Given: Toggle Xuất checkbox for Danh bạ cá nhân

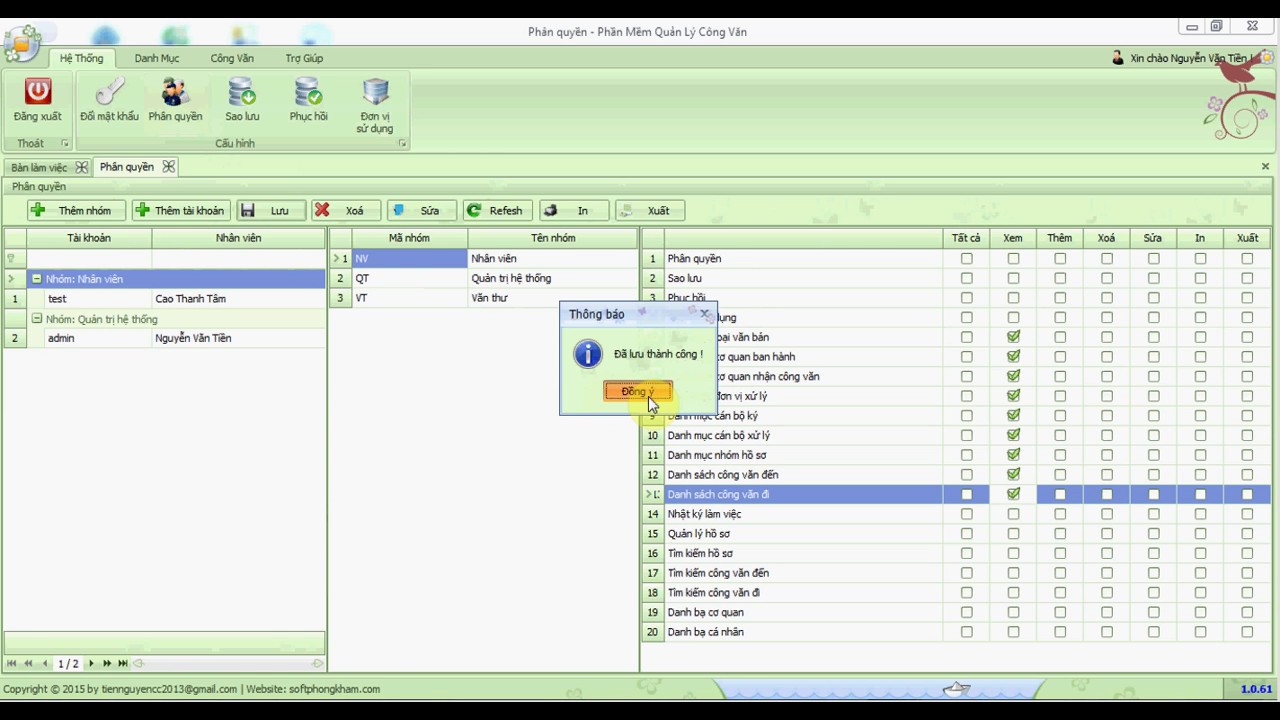Looking at the screenshot, I should (x=1247, y=632).
